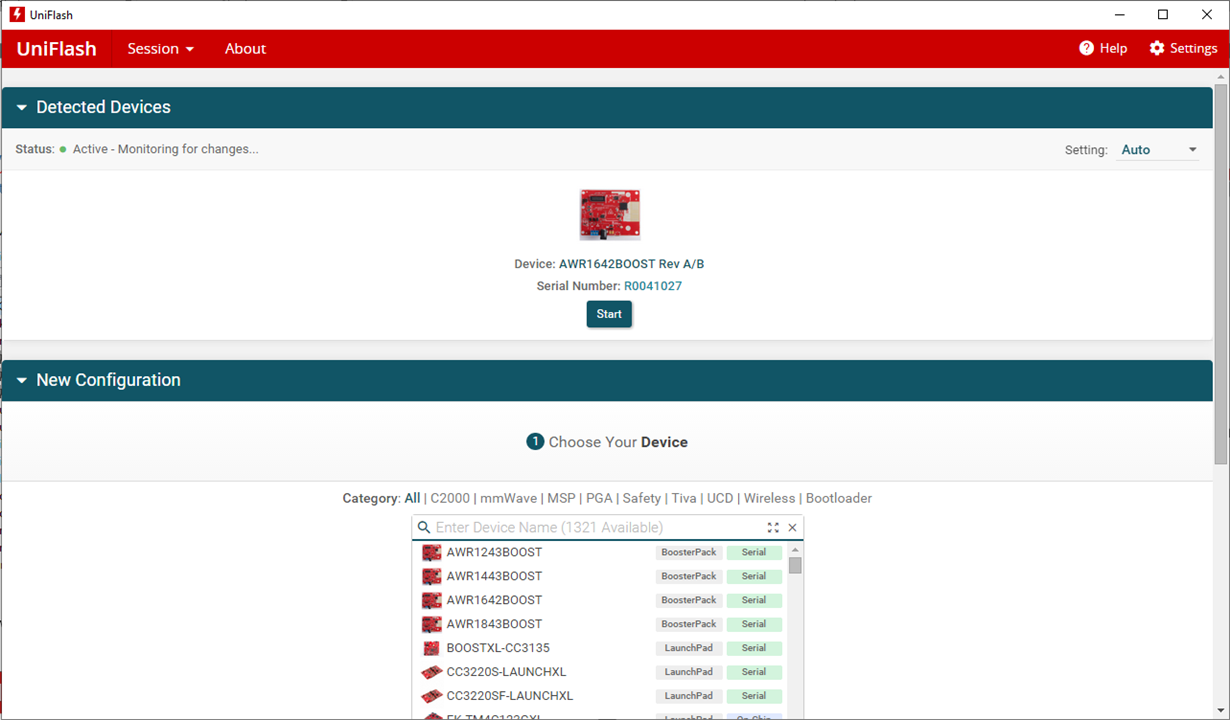1230x720 pixels.
Task: Expand the device list with fullscreen icon
Action: point(773,527)
